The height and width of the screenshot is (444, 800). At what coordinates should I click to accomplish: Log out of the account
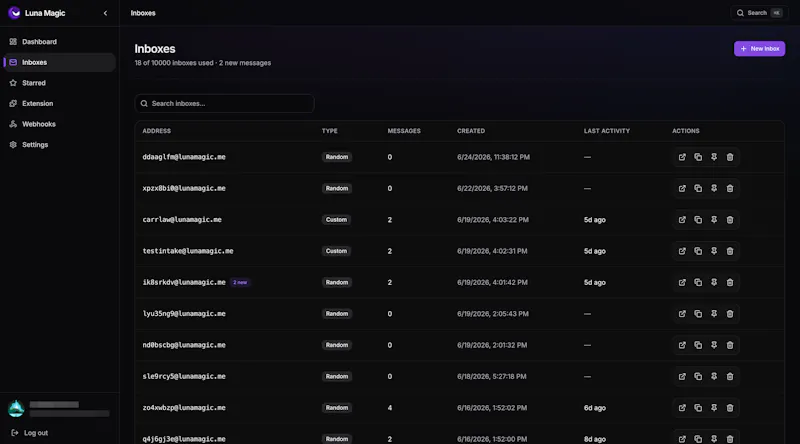coord(30,433)
